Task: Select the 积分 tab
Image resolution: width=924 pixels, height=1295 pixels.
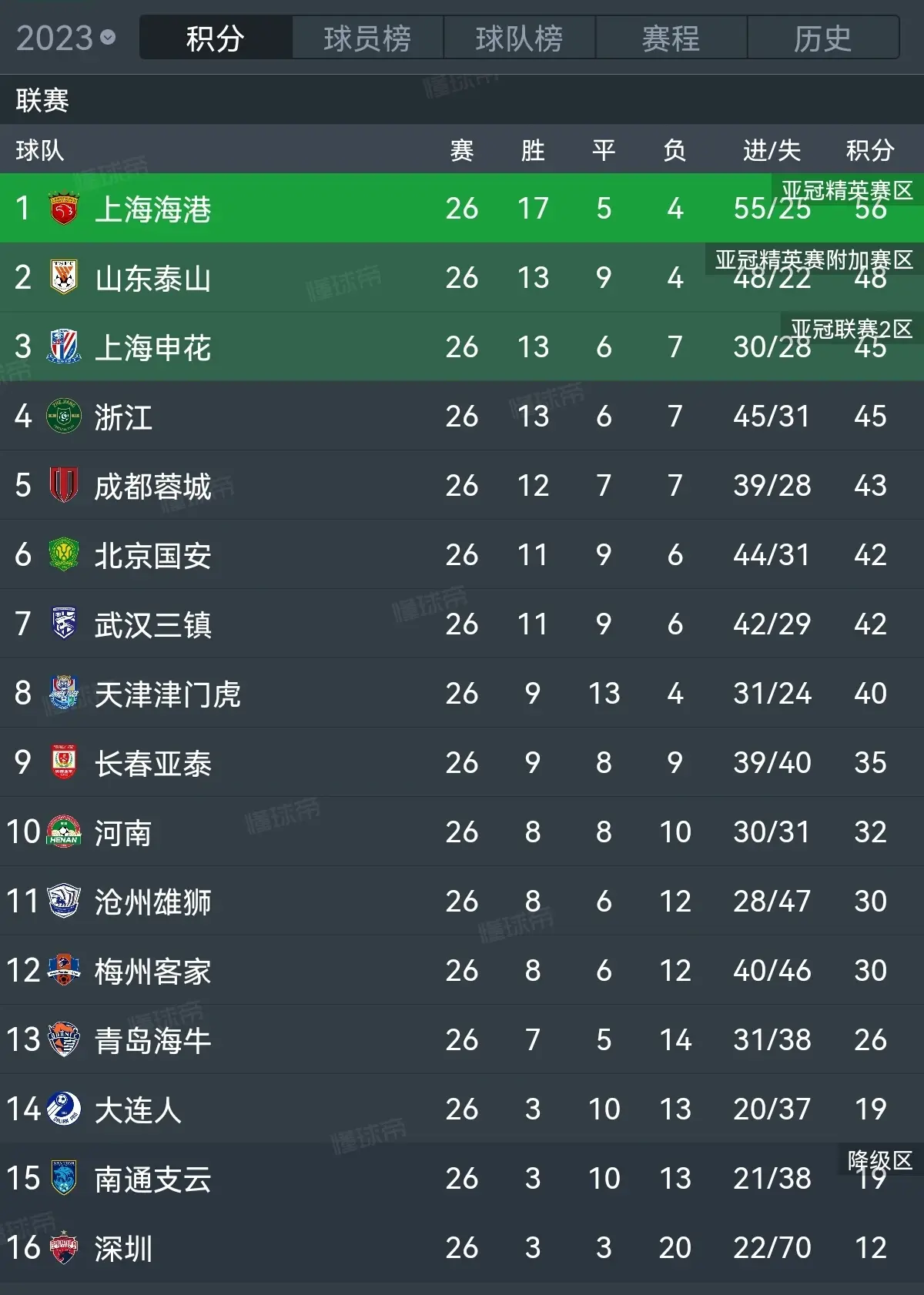Action: point(216,38)
